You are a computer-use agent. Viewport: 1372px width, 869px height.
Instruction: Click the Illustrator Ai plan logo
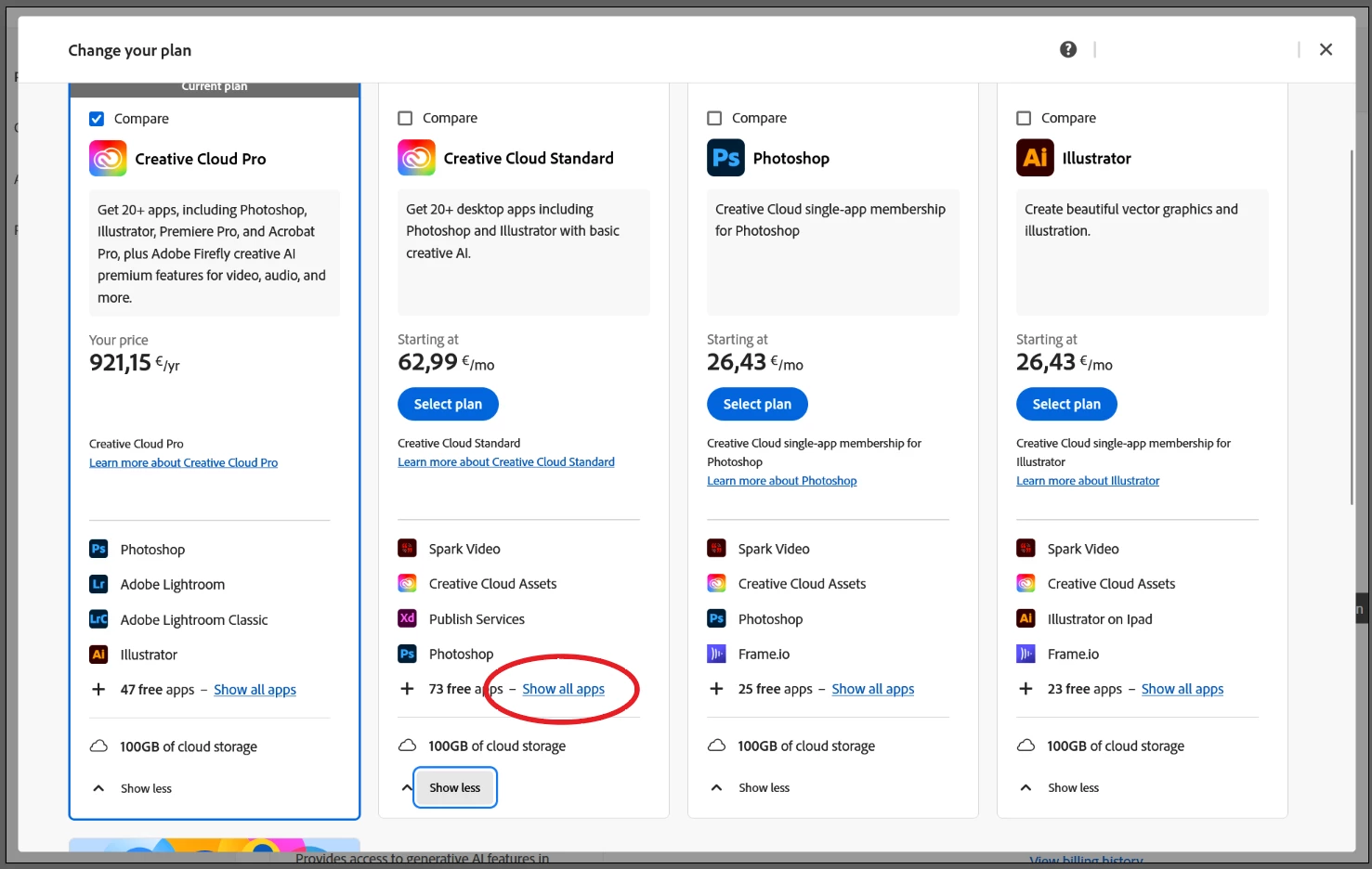coord(1035,158)
